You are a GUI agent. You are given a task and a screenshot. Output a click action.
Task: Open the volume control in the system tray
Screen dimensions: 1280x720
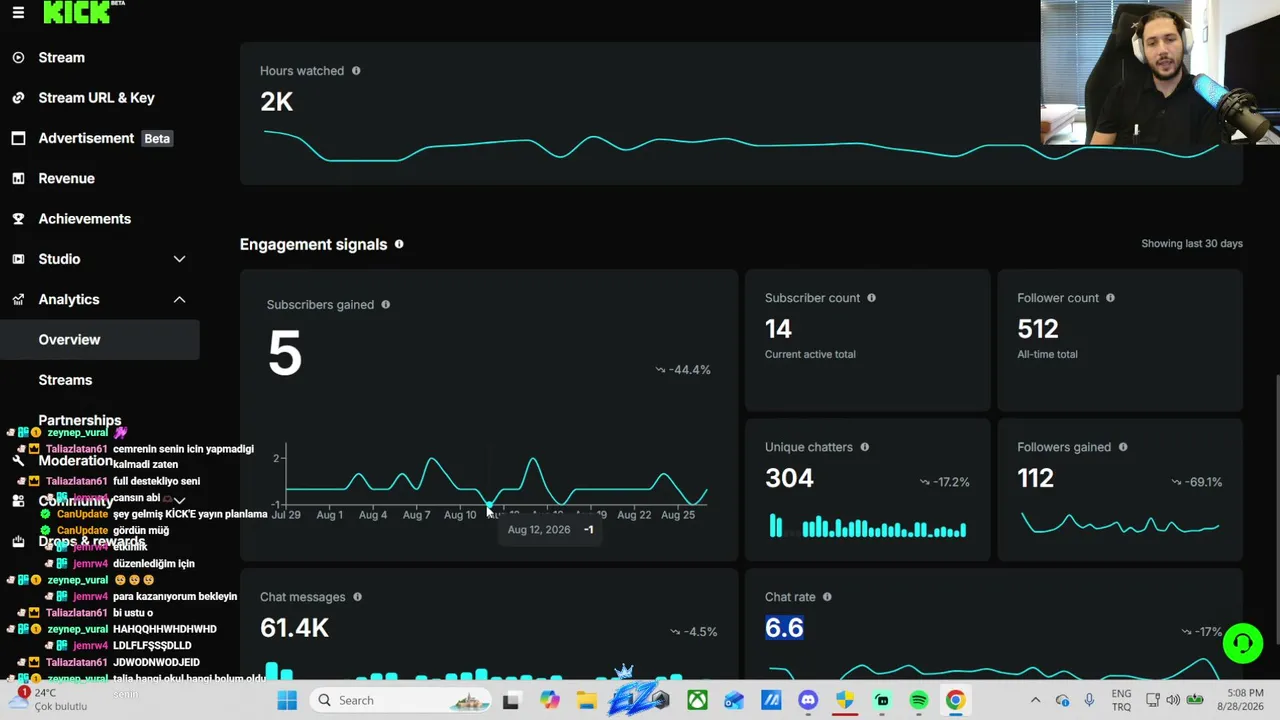[x=1172, y=700]
